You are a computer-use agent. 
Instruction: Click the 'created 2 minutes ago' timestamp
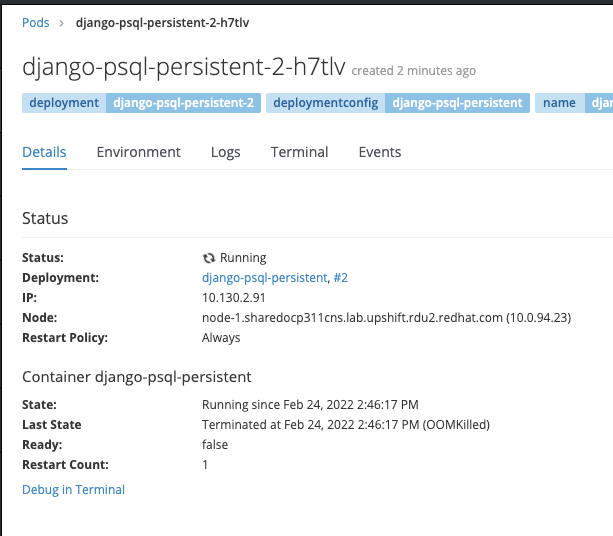(414, 71)
